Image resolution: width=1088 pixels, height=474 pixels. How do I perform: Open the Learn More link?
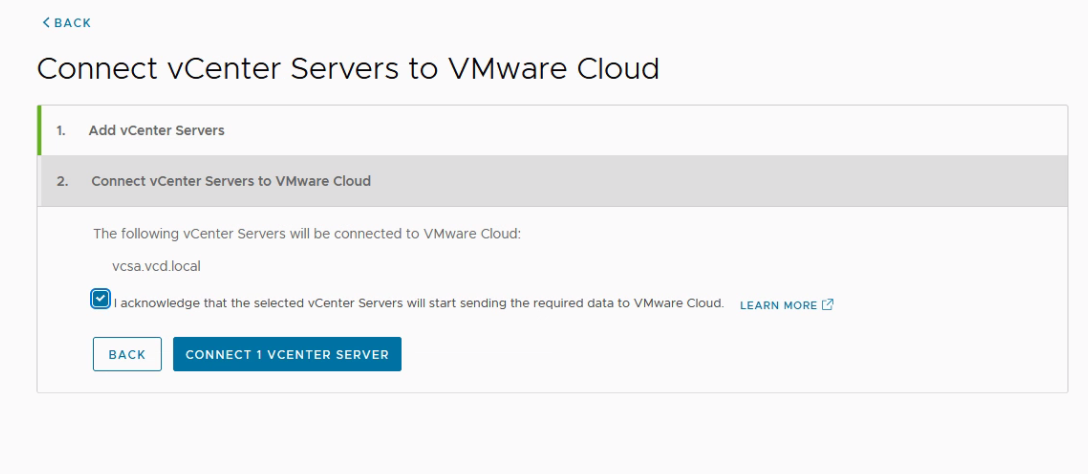tap(778, 305)
